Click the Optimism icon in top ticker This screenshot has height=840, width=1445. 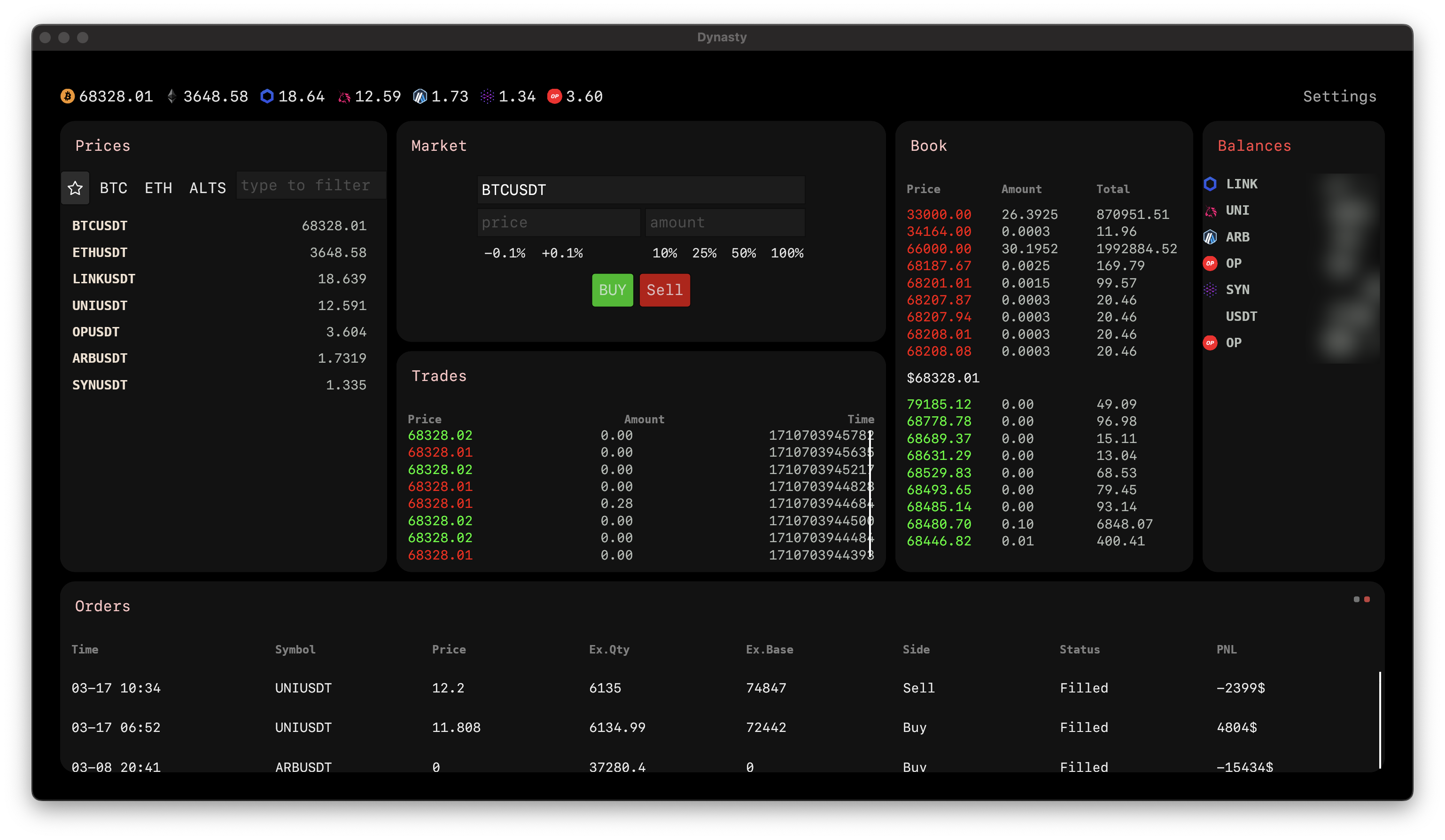[x=554, y=96]
